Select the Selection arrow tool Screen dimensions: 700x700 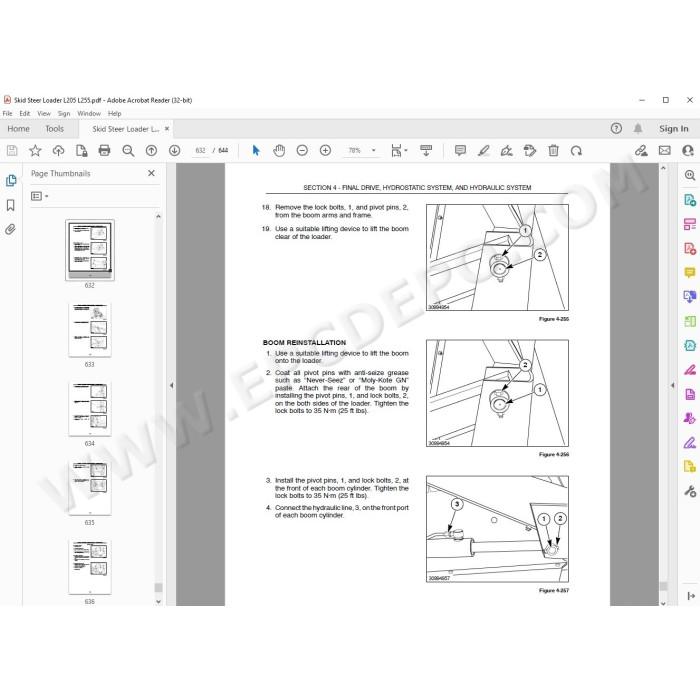tap(256, 151)
